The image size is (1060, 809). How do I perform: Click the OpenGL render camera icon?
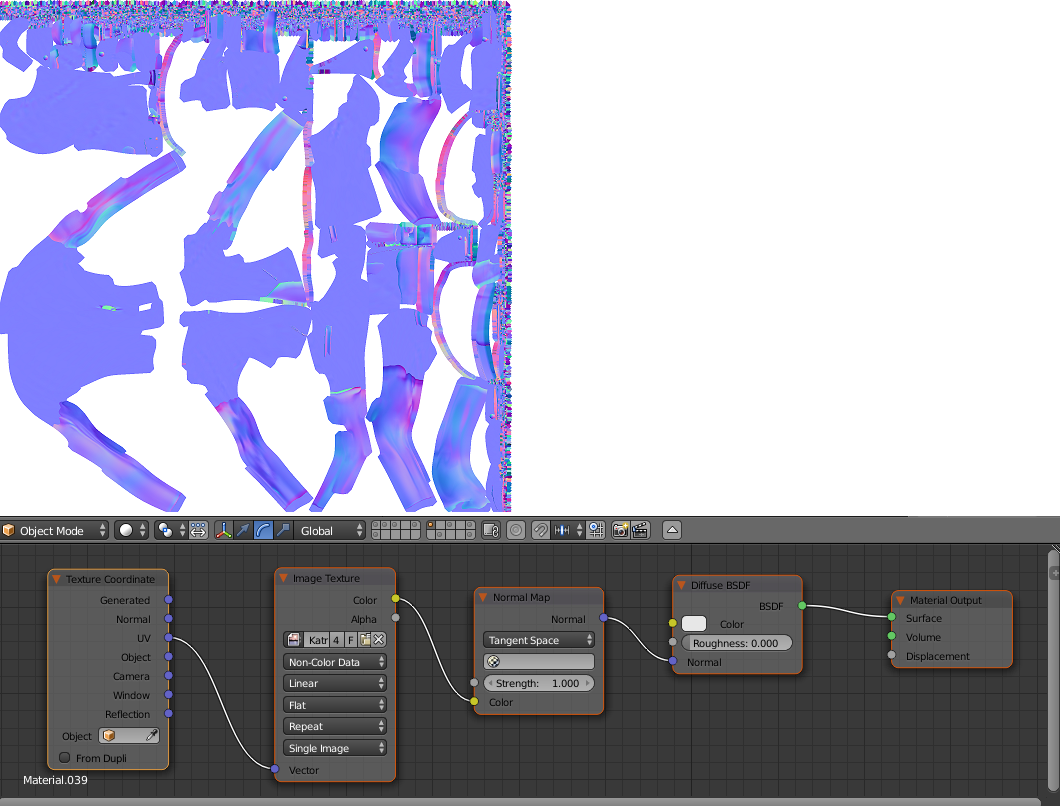620,531
